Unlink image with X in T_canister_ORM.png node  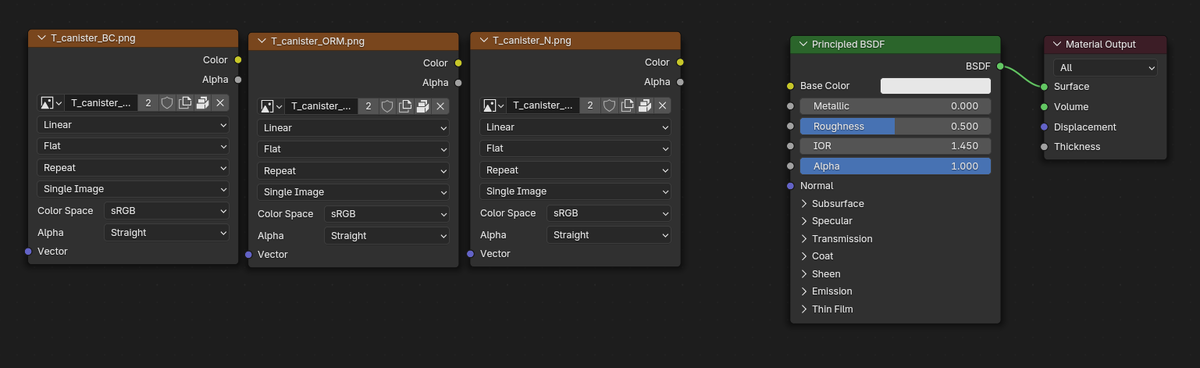pos(440,106)
